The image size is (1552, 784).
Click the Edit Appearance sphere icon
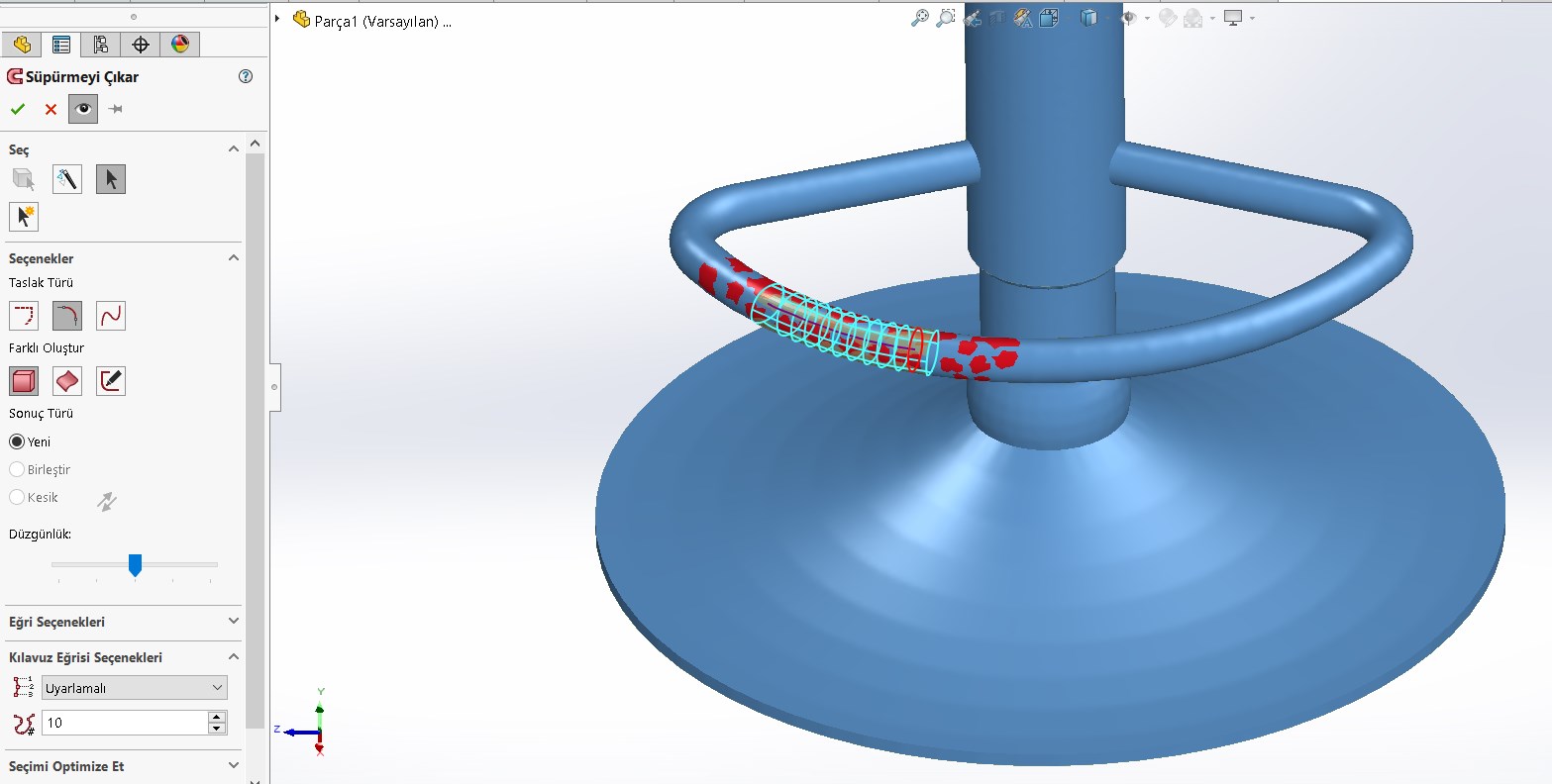tap(1168, 18)
